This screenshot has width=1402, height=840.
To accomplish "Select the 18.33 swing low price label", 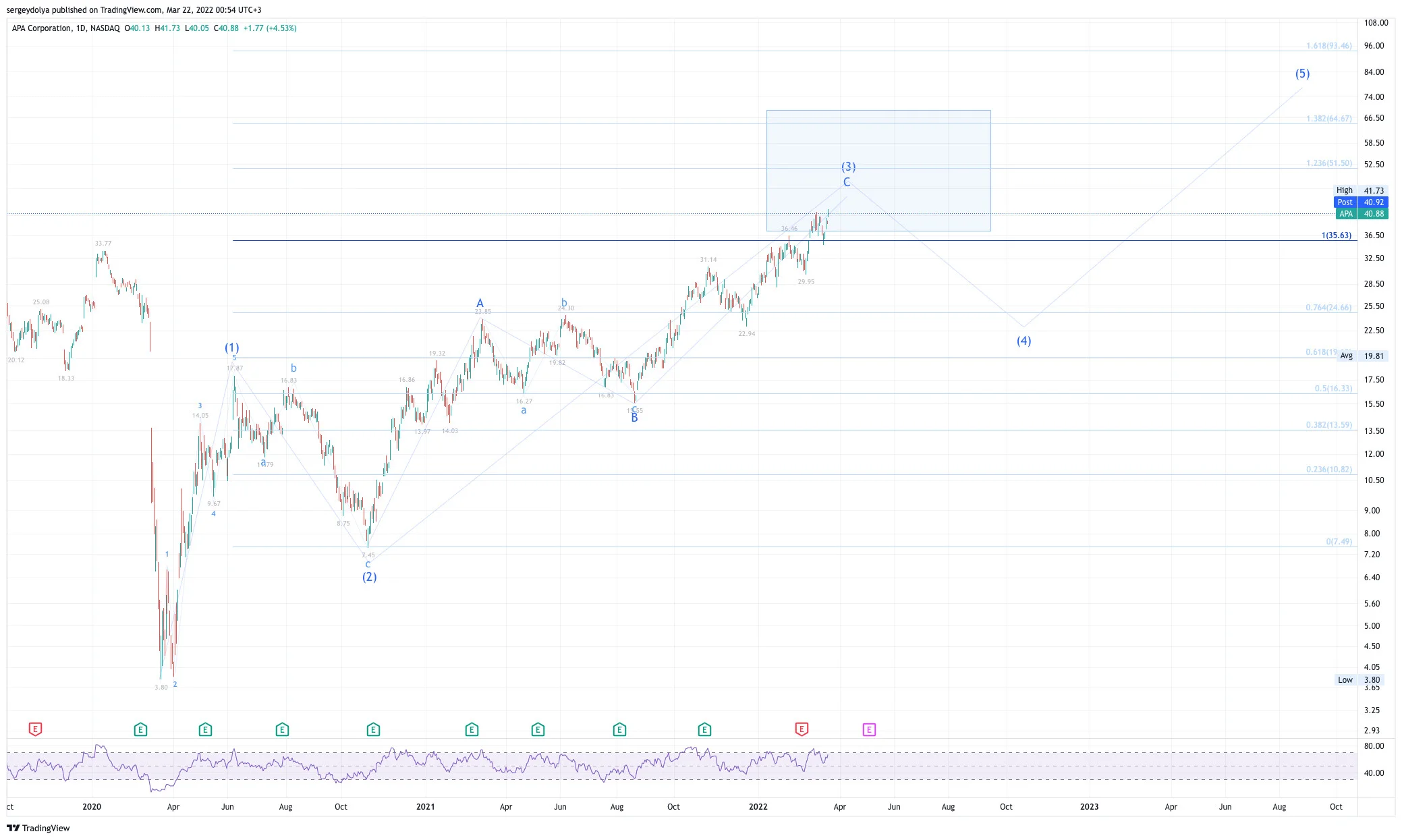I will 66,379.
